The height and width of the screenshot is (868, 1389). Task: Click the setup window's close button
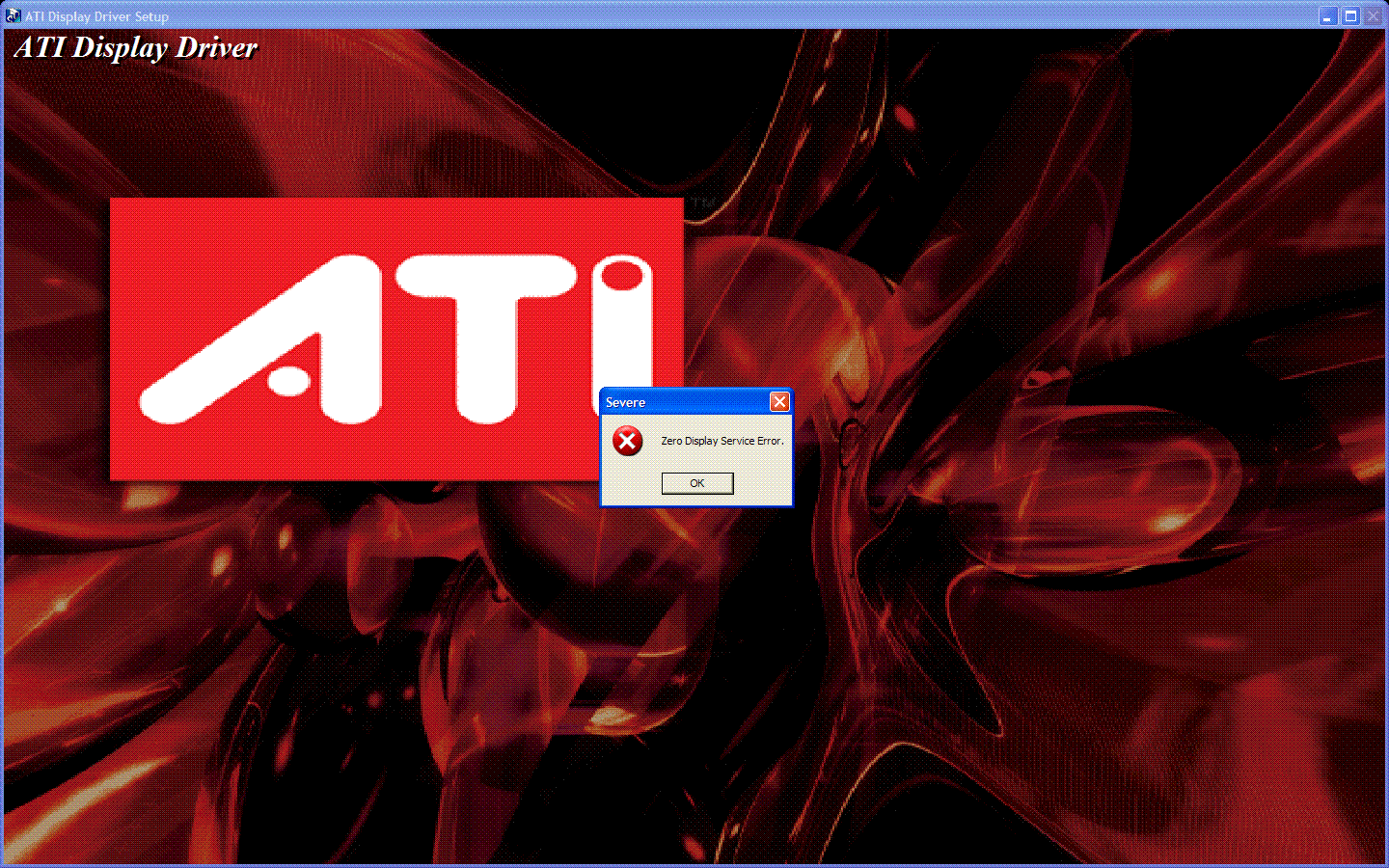pos(1373,16)
